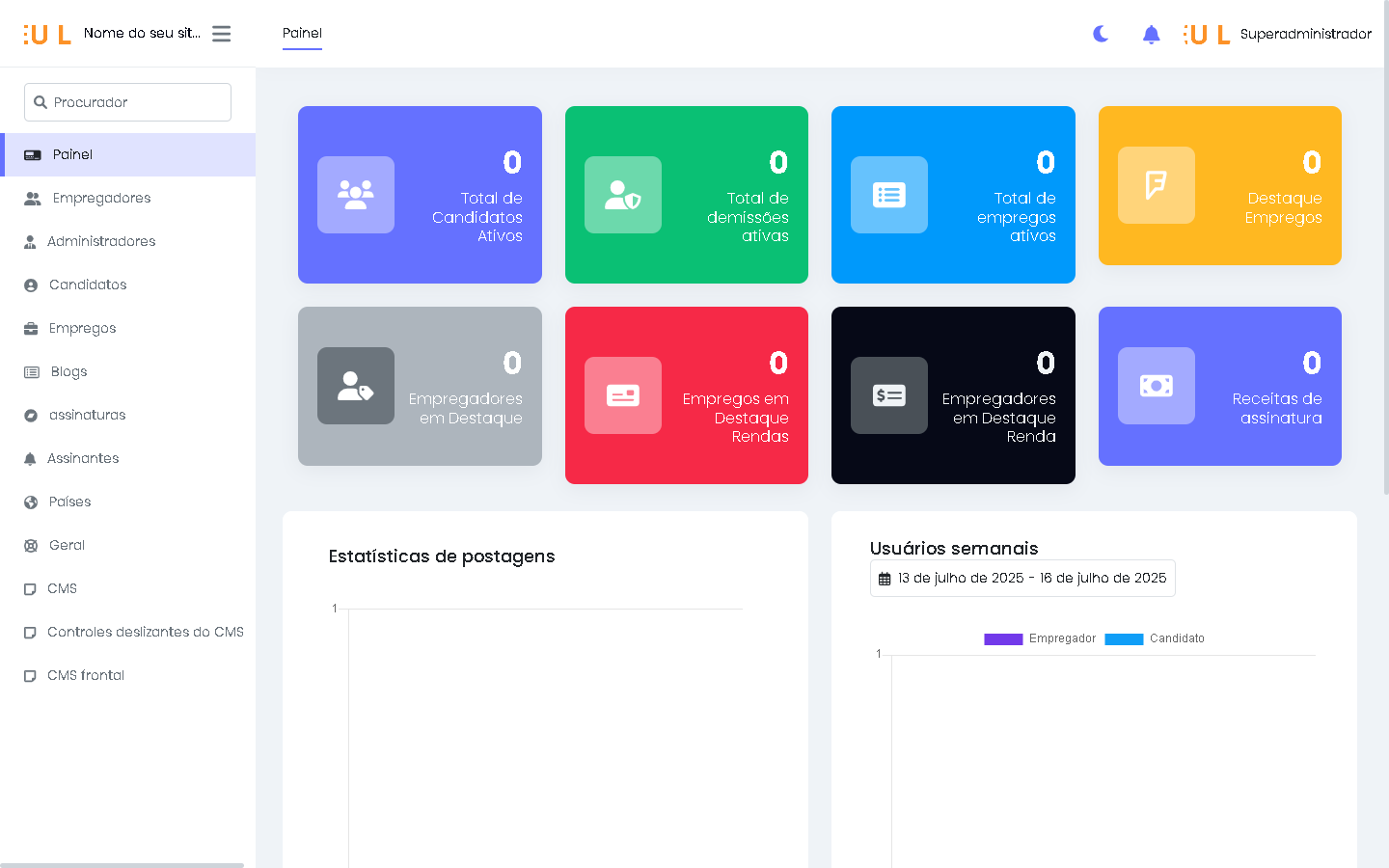Click the Total de demissões ativas shield icon

pyautogui.click(x=622, y=195)
